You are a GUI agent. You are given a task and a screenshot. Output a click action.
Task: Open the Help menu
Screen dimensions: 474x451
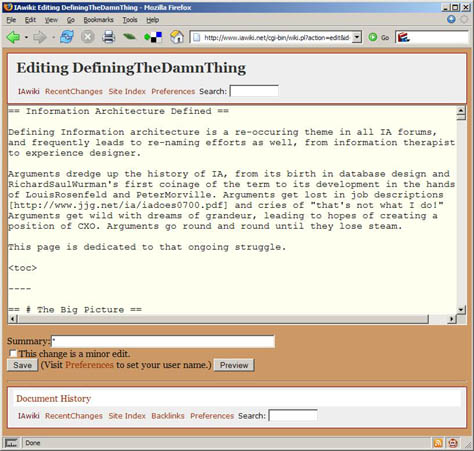tap(152, 20)
